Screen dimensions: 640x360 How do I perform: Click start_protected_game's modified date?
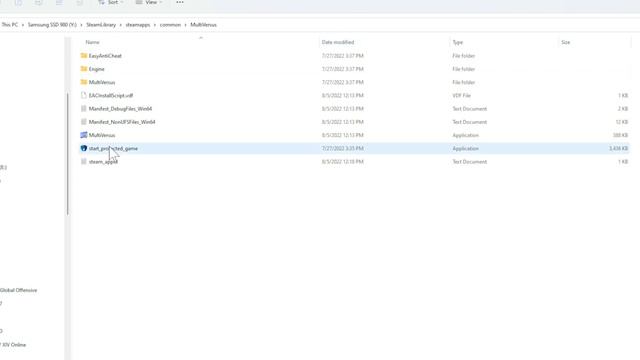click(x=342, y=148)
